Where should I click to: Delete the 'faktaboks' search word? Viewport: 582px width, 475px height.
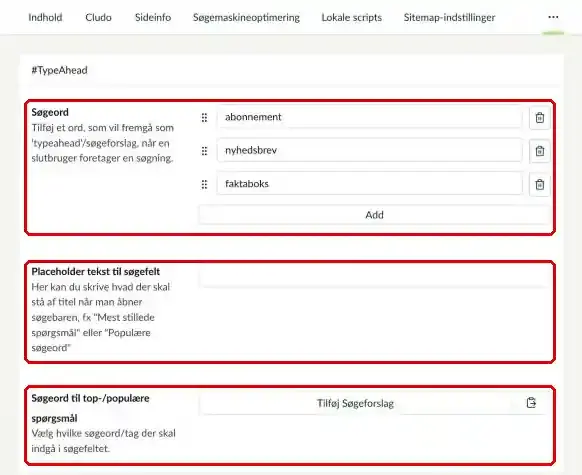pos(540,184)
